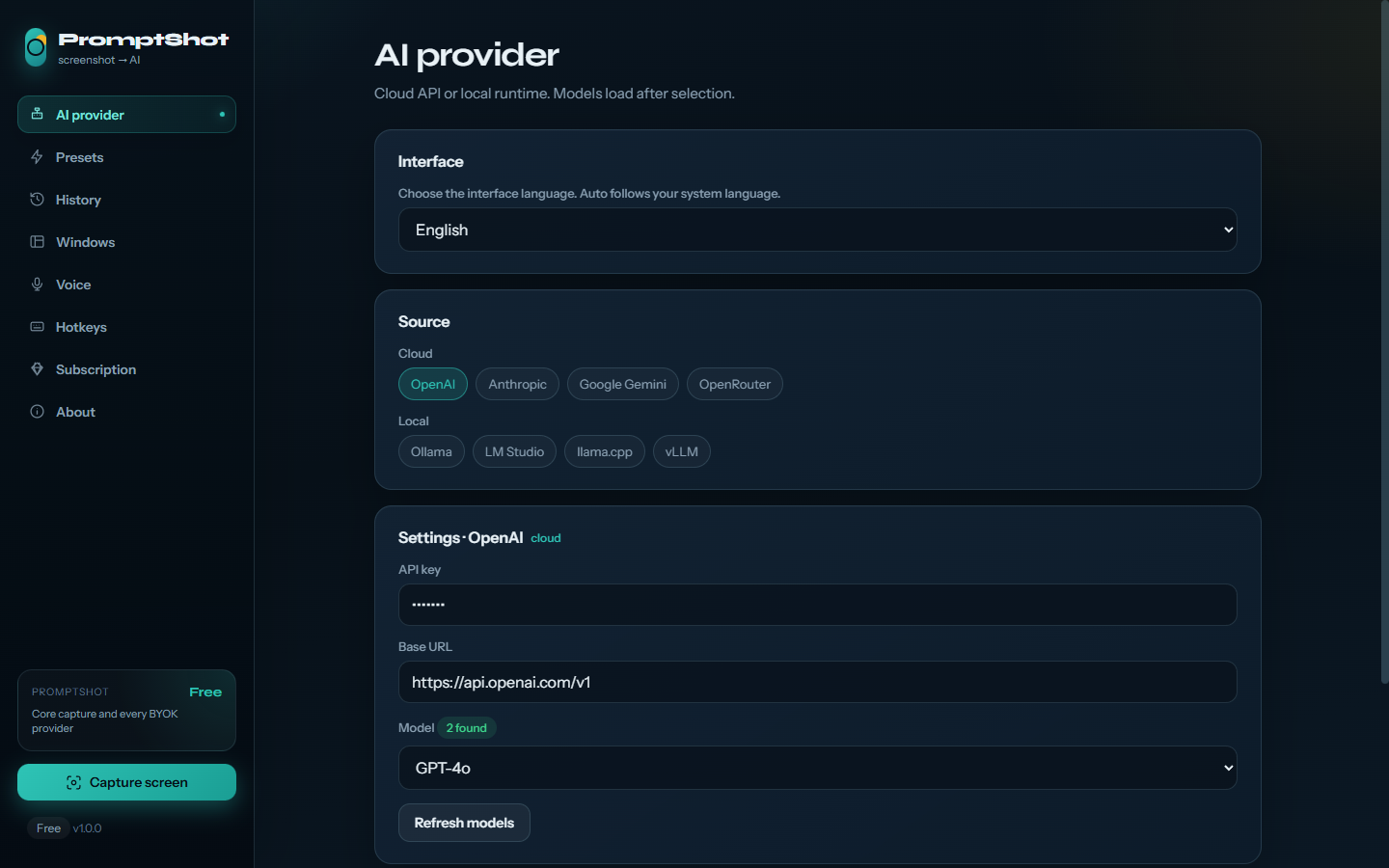Choose OpenRouter cloud provider
The height and width of the screenshot is (868, 1389).
pos(735,384)
